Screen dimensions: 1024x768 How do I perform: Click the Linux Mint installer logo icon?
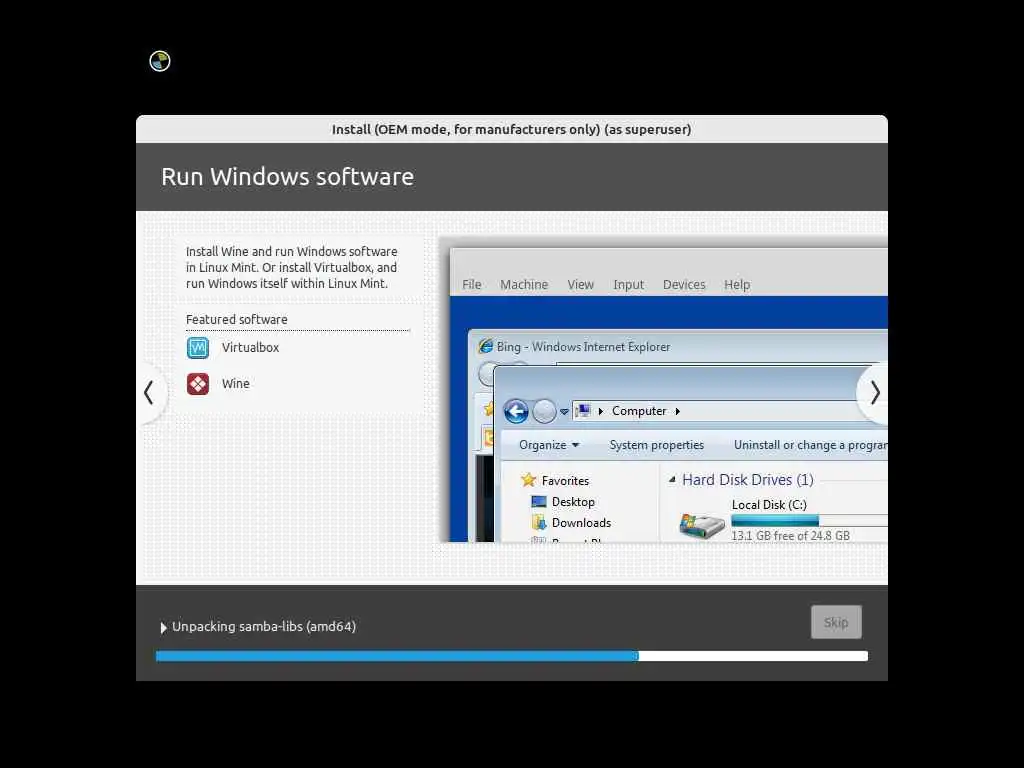[x=160, y=61]
